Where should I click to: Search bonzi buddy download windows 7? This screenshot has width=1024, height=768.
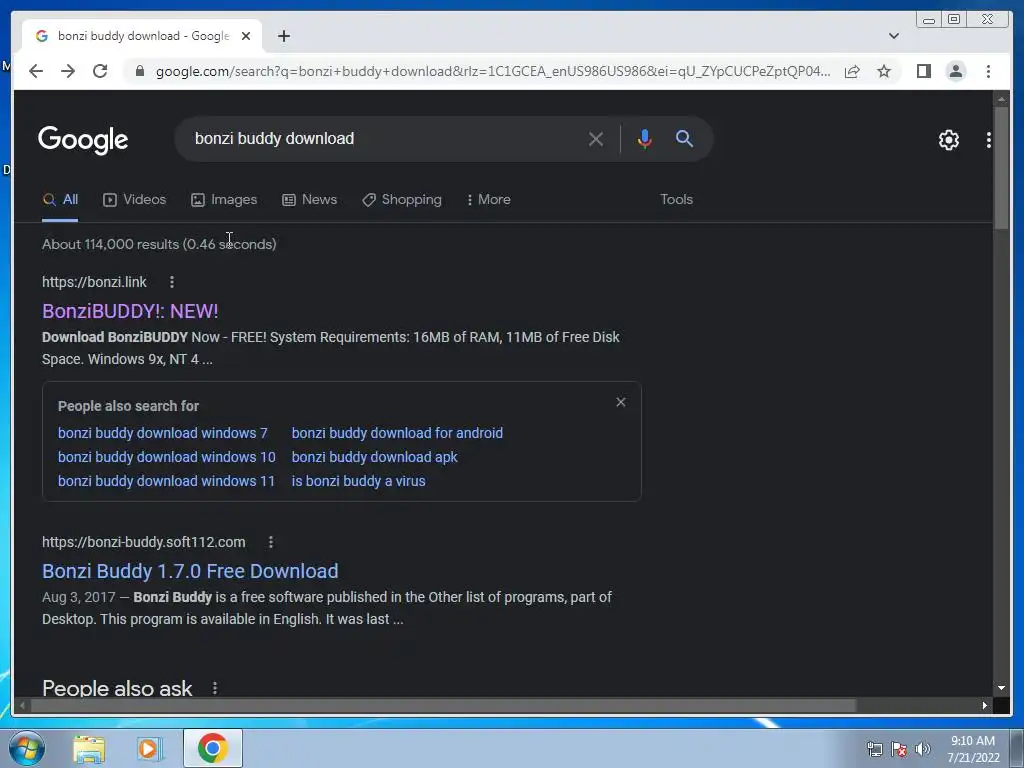(x=163, y=433)
